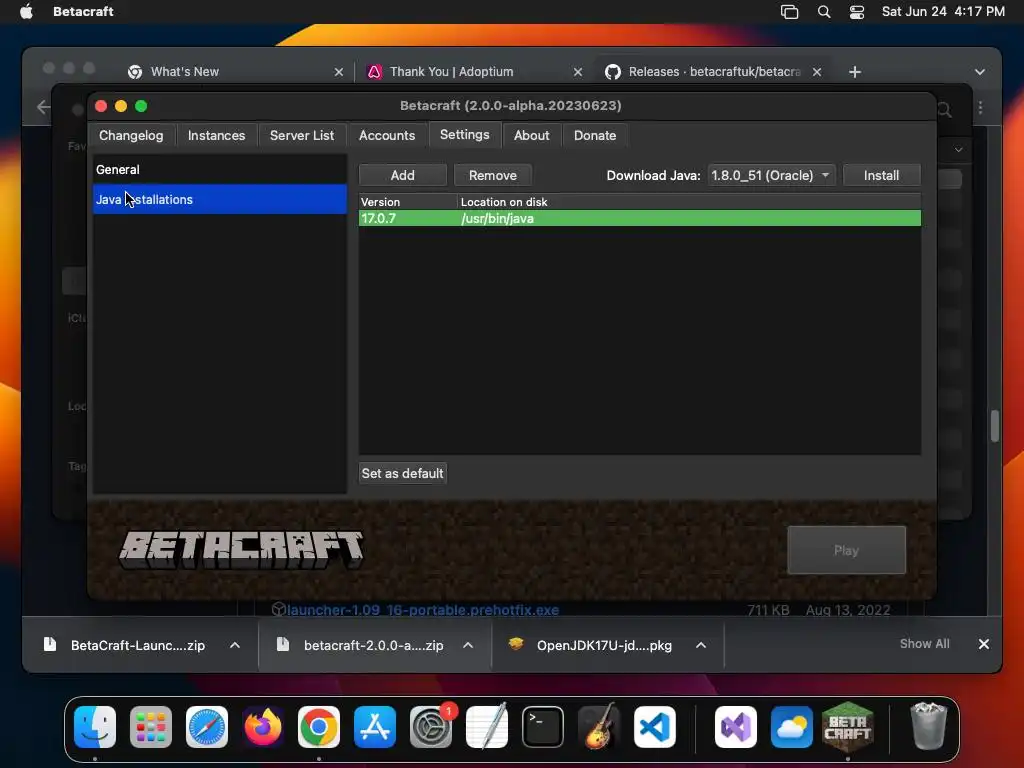Close the Thank You Adoptium tab

point(577,72)
